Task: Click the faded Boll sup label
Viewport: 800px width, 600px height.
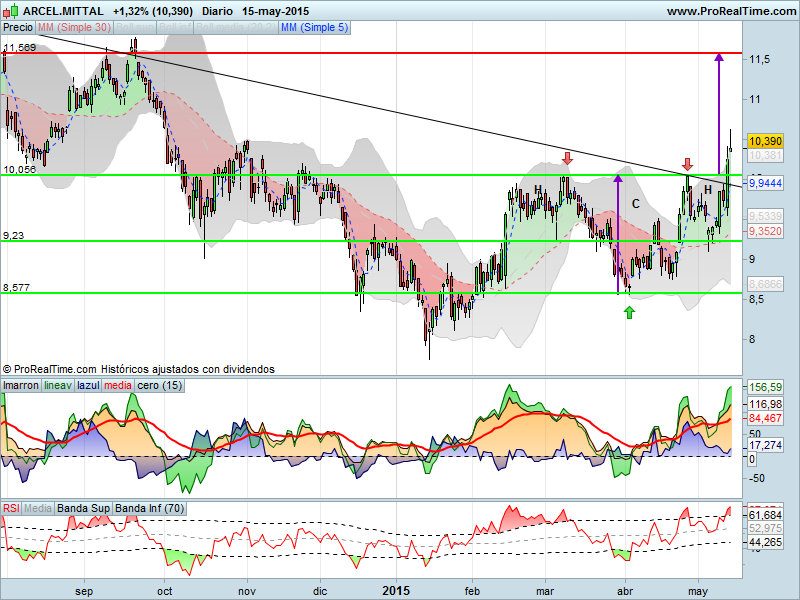Action: coord(135,28)
